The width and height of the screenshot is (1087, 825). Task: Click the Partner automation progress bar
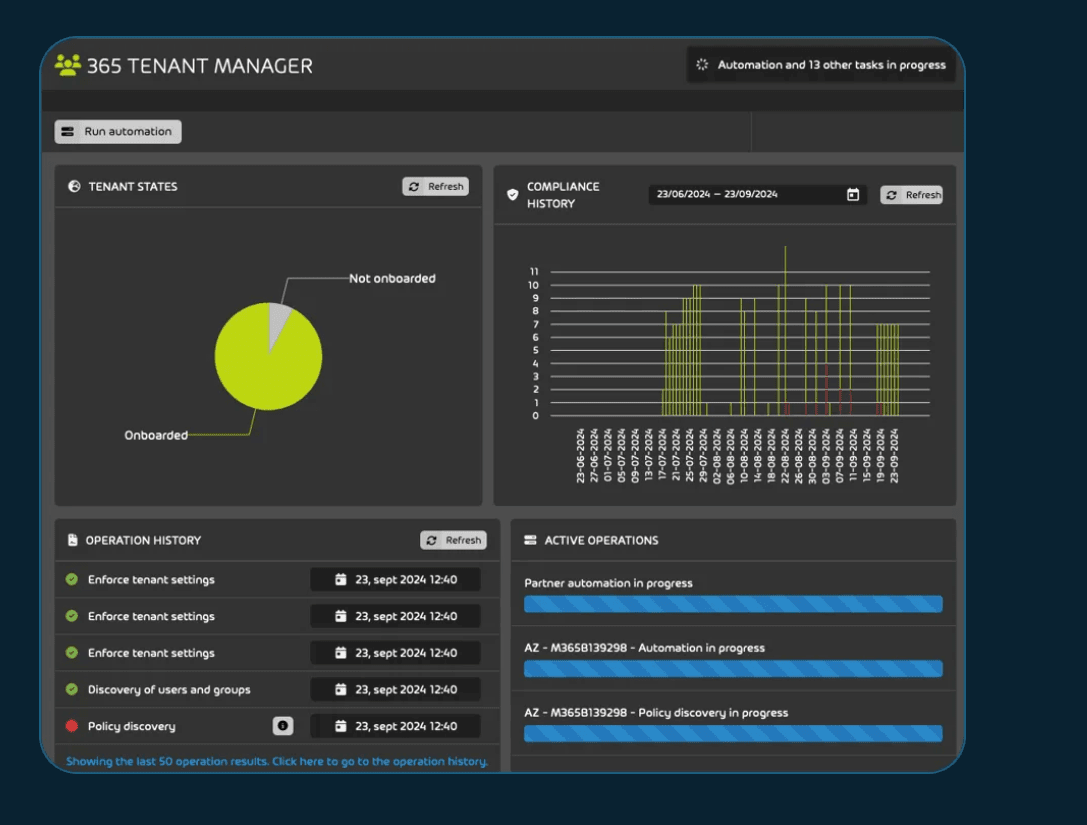tap(733, 604)
